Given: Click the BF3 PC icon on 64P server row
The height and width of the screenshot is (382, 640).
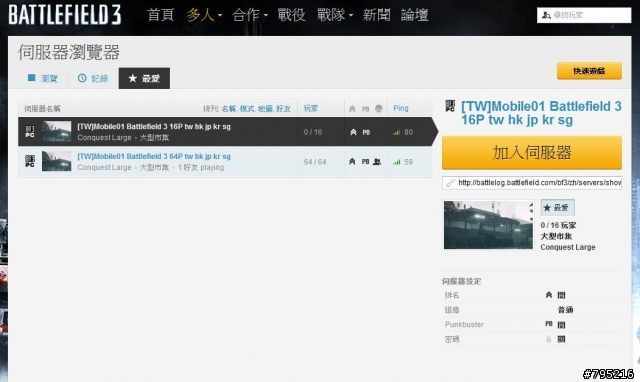Looking at the screenshot, I should click(x=30, y=161).
